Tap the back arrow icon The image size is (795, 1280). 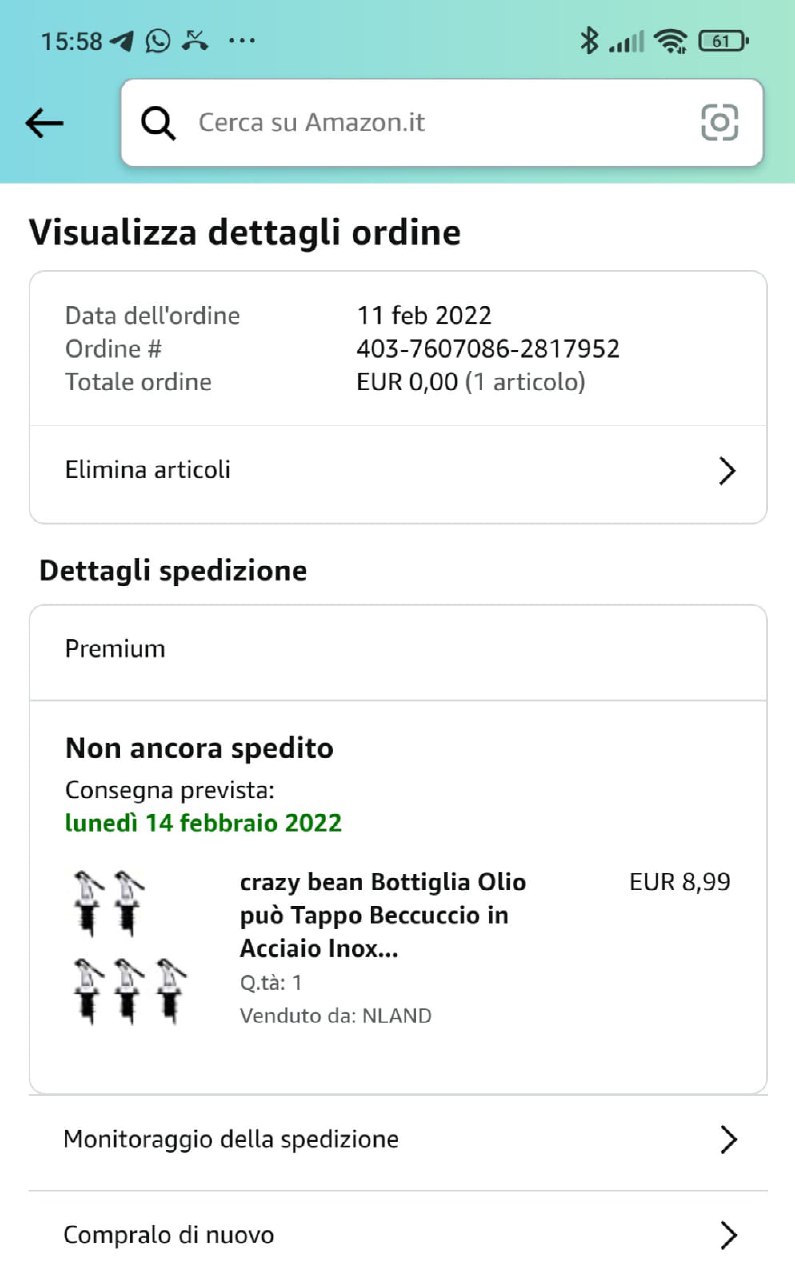[x=44, y=123]
